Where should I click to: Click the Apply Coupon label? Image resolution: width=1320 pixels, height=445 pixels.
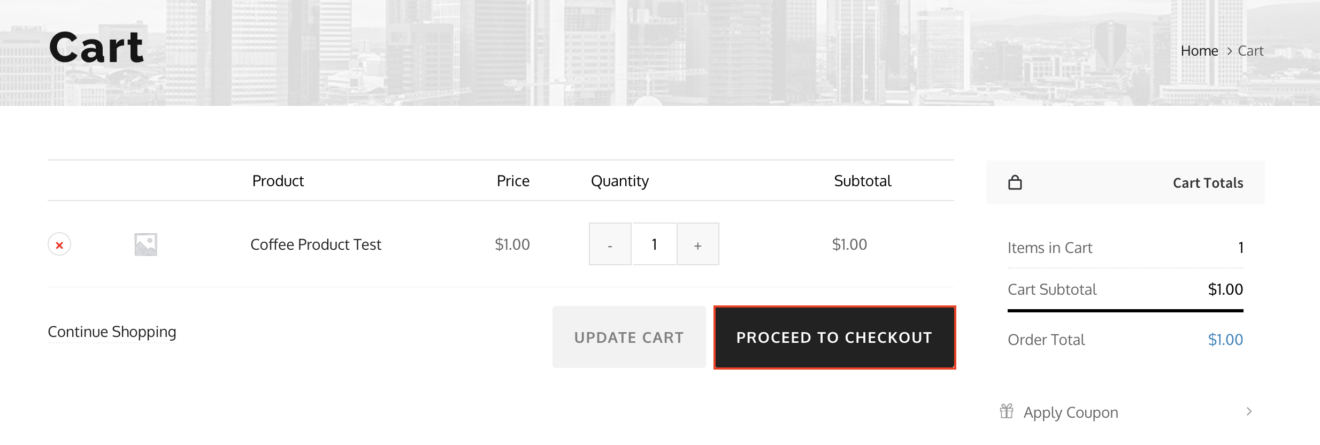pos(1071,412)
